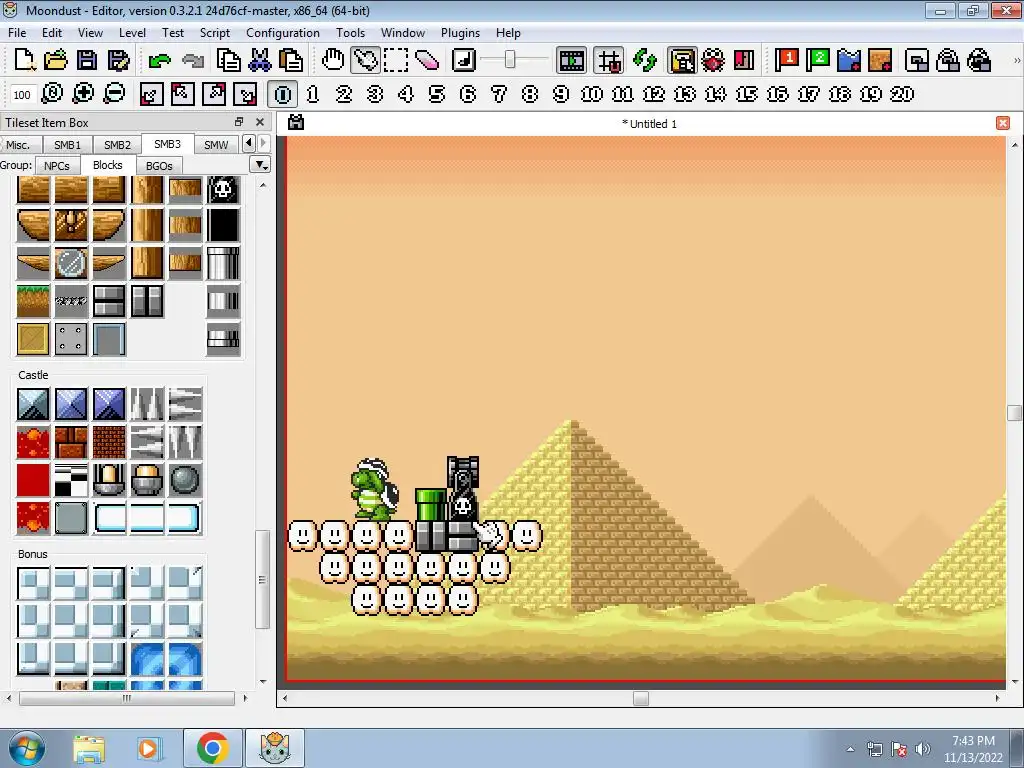Open the door/warps toolbar icon
Image resolution: width=1024 pixels, height=768 pixels.
(x=744, y=60)
